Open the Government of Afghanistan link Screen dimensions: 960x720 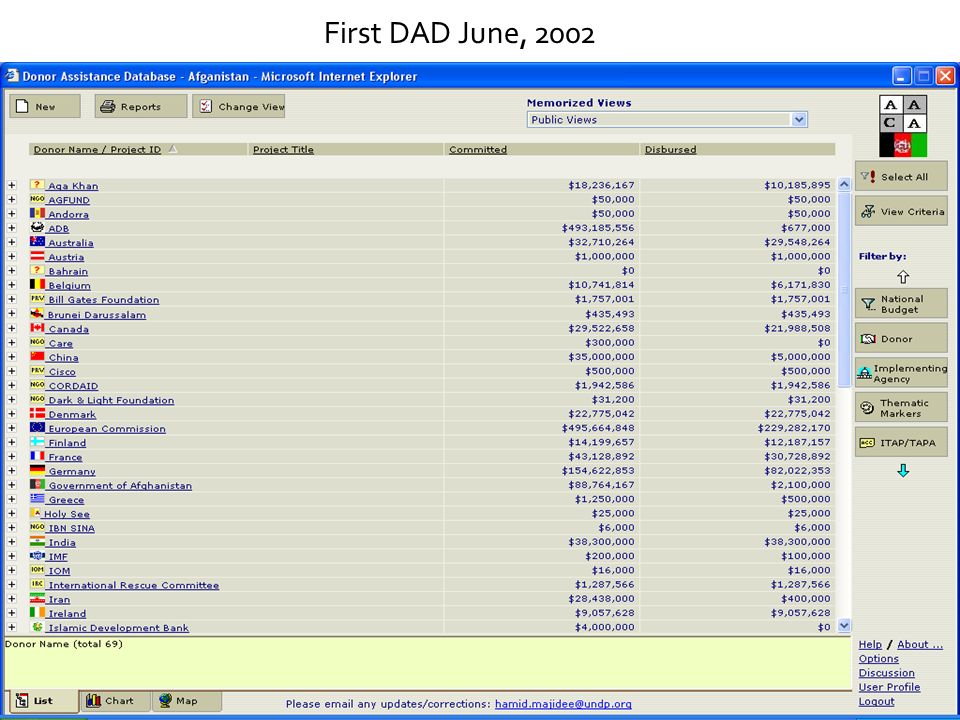(120, 486)
